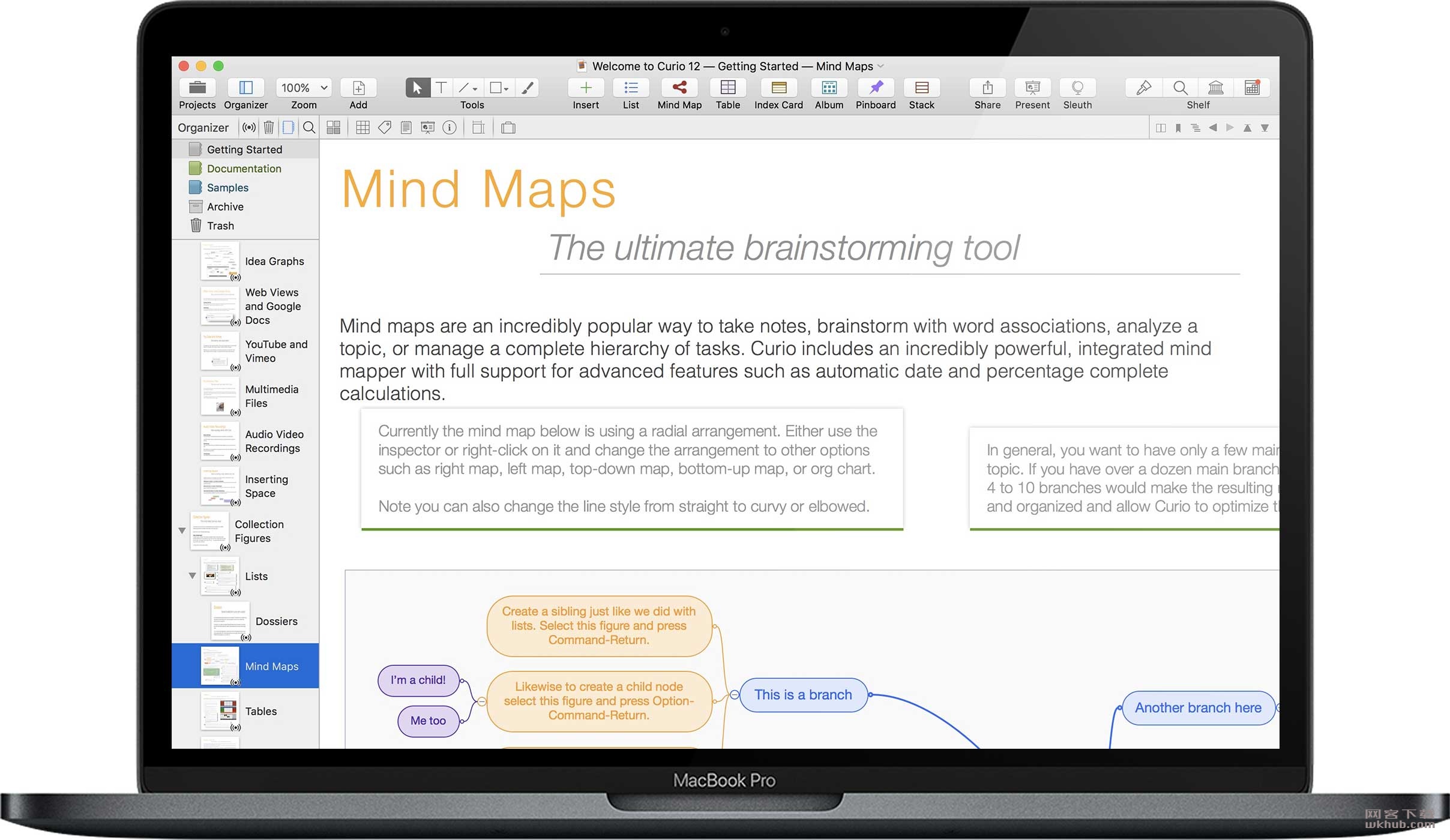The image size is (1450, 840).
Task: Open the YouTube and Vimeo idea space
Action: coord(245,352)
